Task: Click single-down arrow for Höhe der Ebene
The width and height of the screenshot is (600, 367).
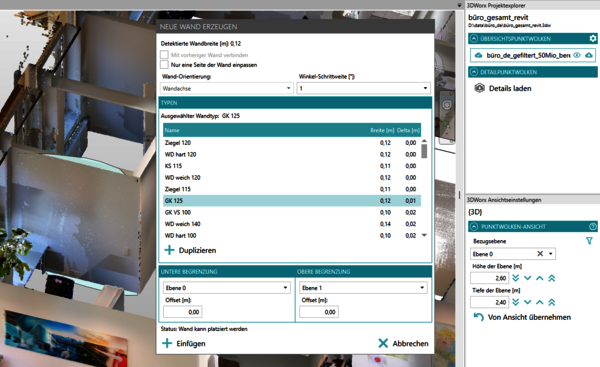Action: [x=528, y=278]
